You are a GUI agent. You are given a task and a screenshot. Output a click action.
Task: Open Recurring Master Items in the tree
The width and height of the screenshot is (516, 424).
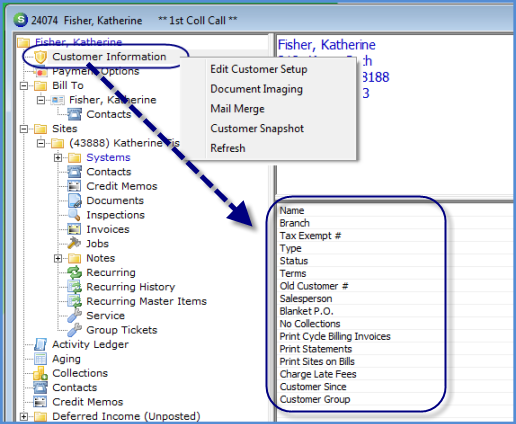(x=146, y=301)
